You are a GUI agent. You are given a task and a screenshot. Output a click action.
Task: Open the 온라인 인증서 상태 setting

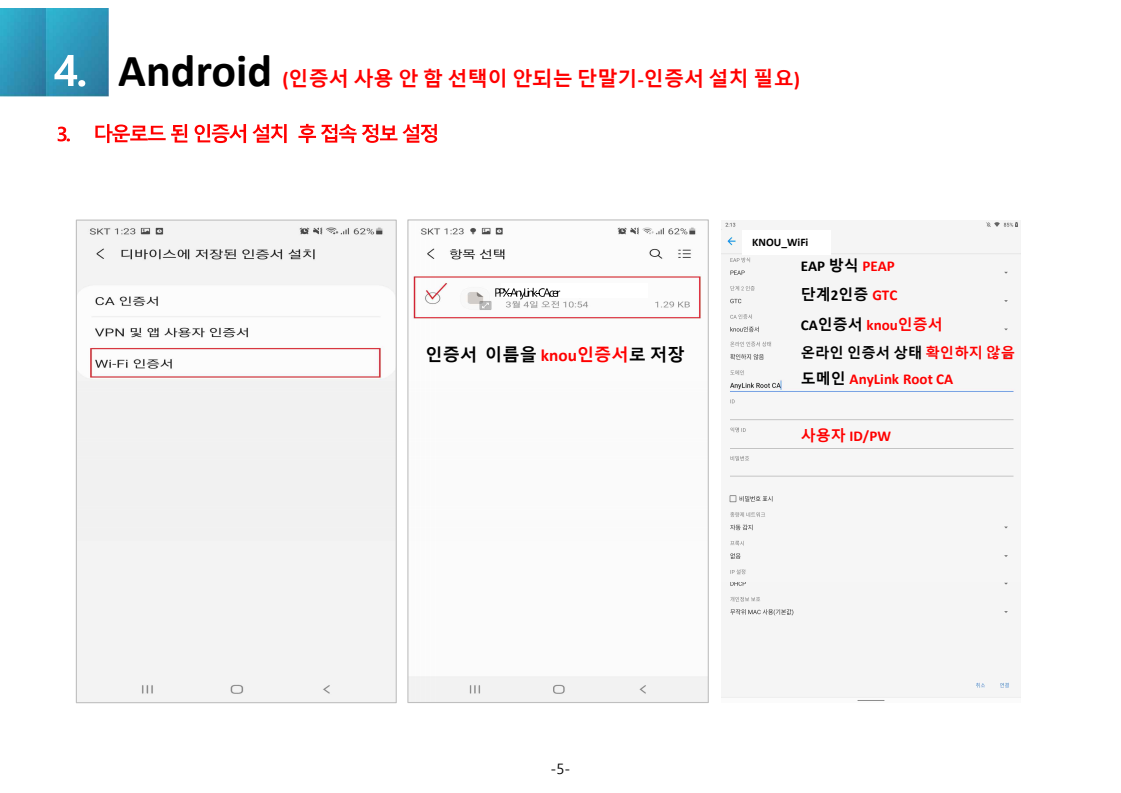coord(870,351)
